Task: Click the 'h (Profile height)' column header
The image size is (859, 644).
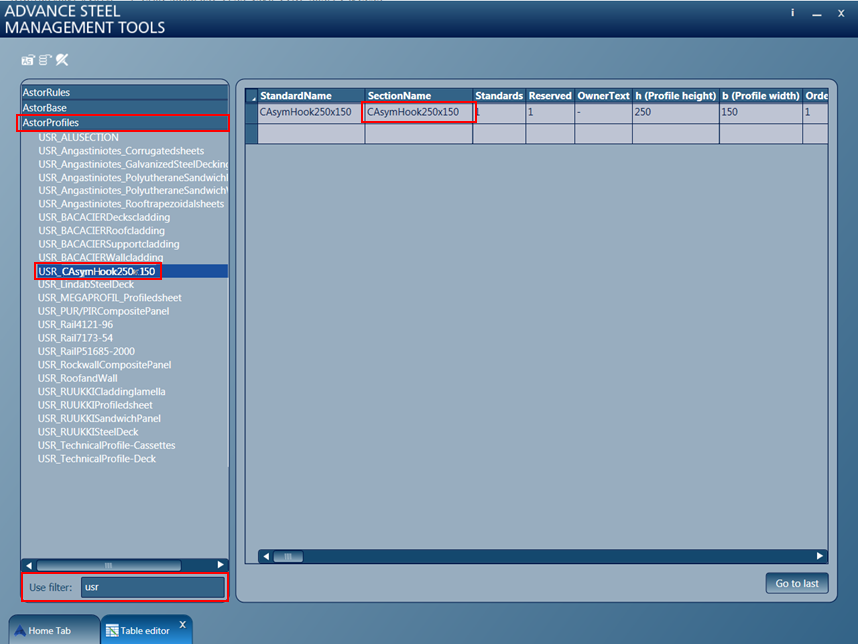Action: (x=675, y=95)
